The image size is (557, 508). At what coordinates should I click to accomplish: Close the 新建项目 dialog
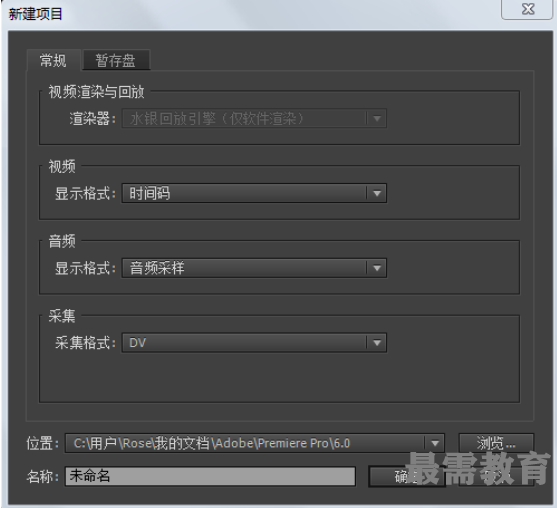(x=528, y=9)
